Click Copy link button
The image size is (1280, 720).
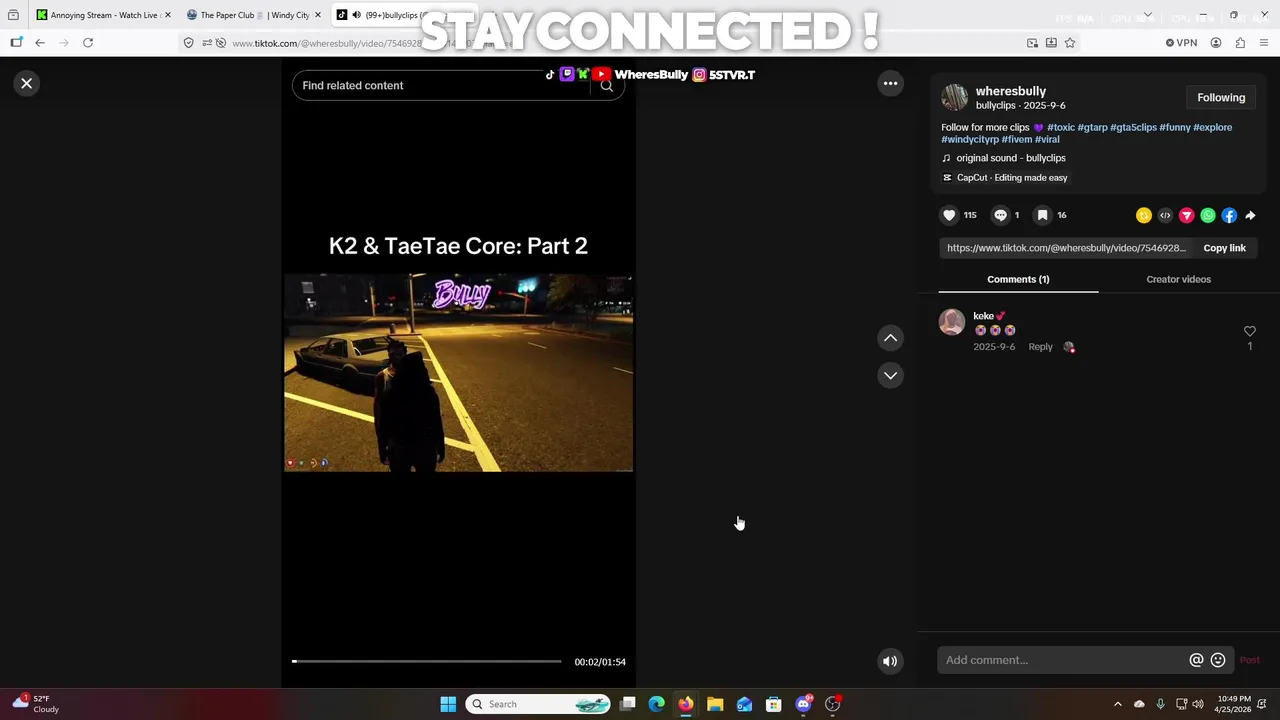(x=1224, y=248)
